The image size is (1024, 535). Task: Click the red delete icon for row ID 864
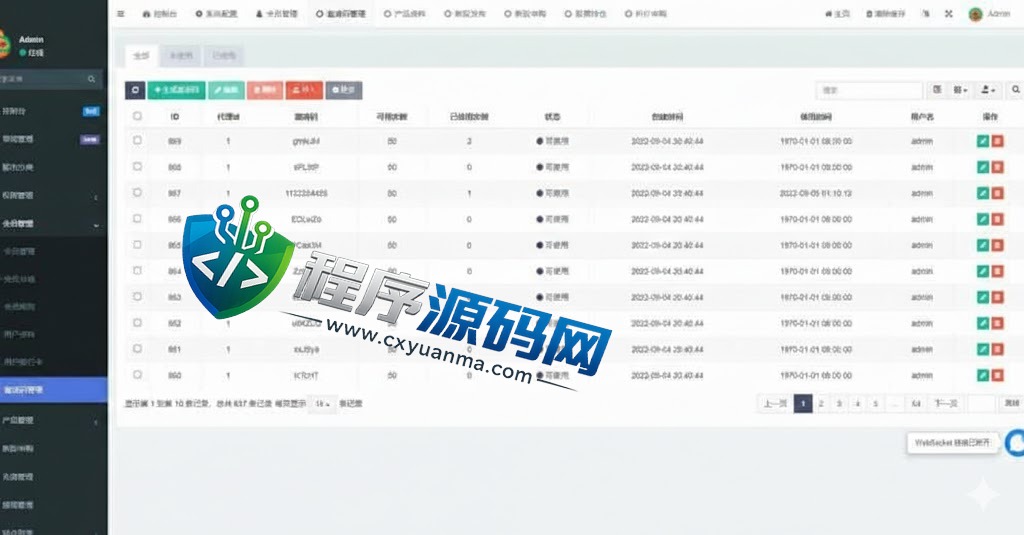(x=997, y=271)
